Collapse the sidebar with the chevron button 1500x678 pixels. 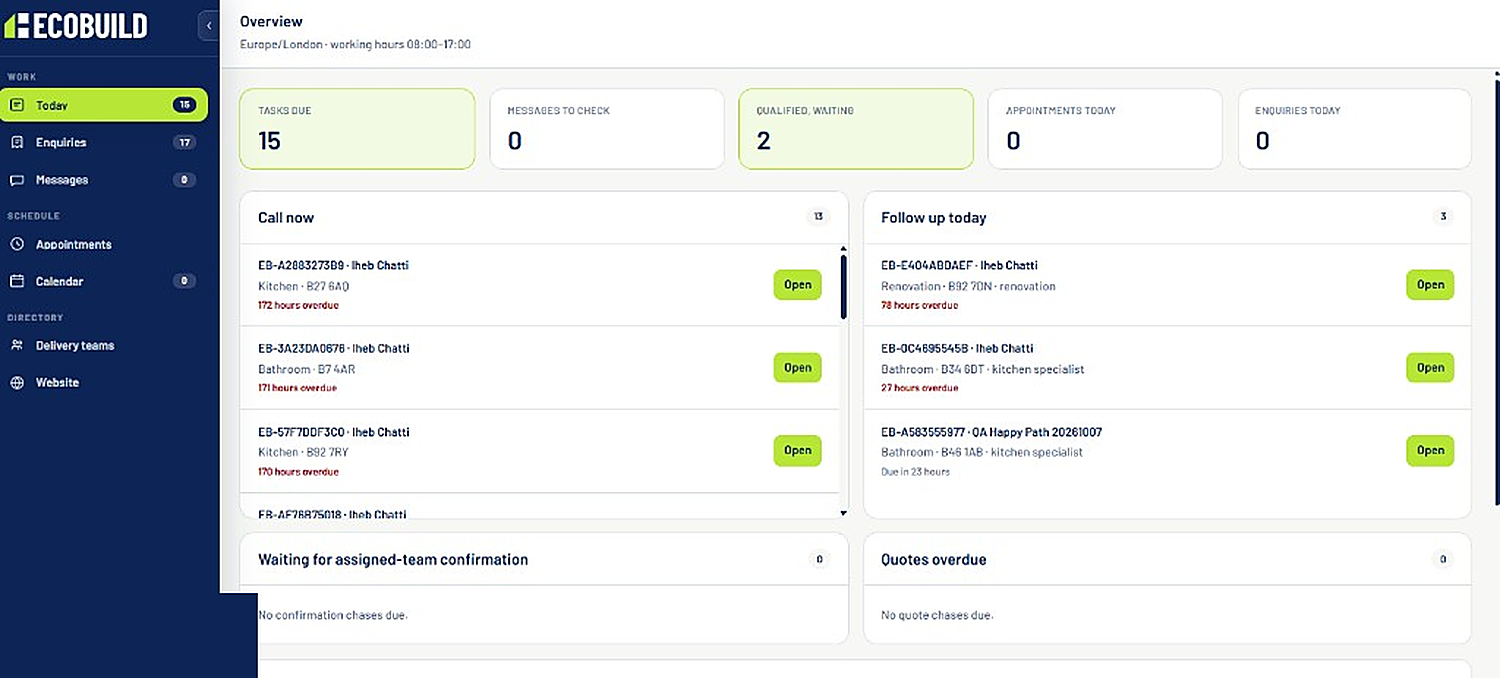[x=208, y=25]
